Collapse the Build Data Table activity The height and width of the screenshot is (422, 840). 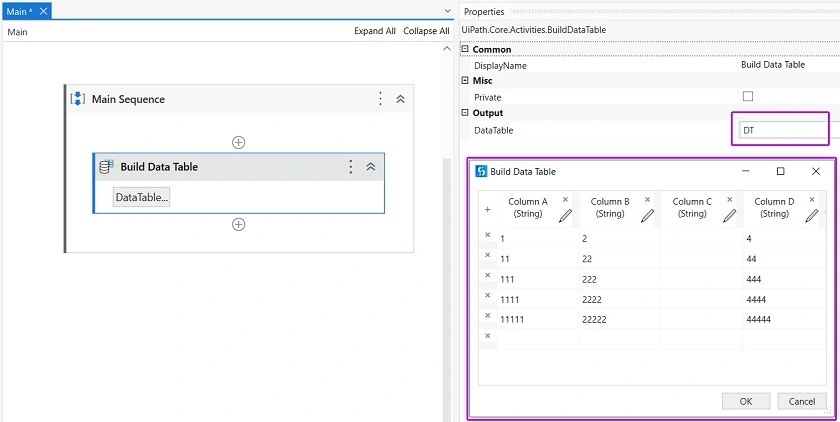[x=371, y=167]
